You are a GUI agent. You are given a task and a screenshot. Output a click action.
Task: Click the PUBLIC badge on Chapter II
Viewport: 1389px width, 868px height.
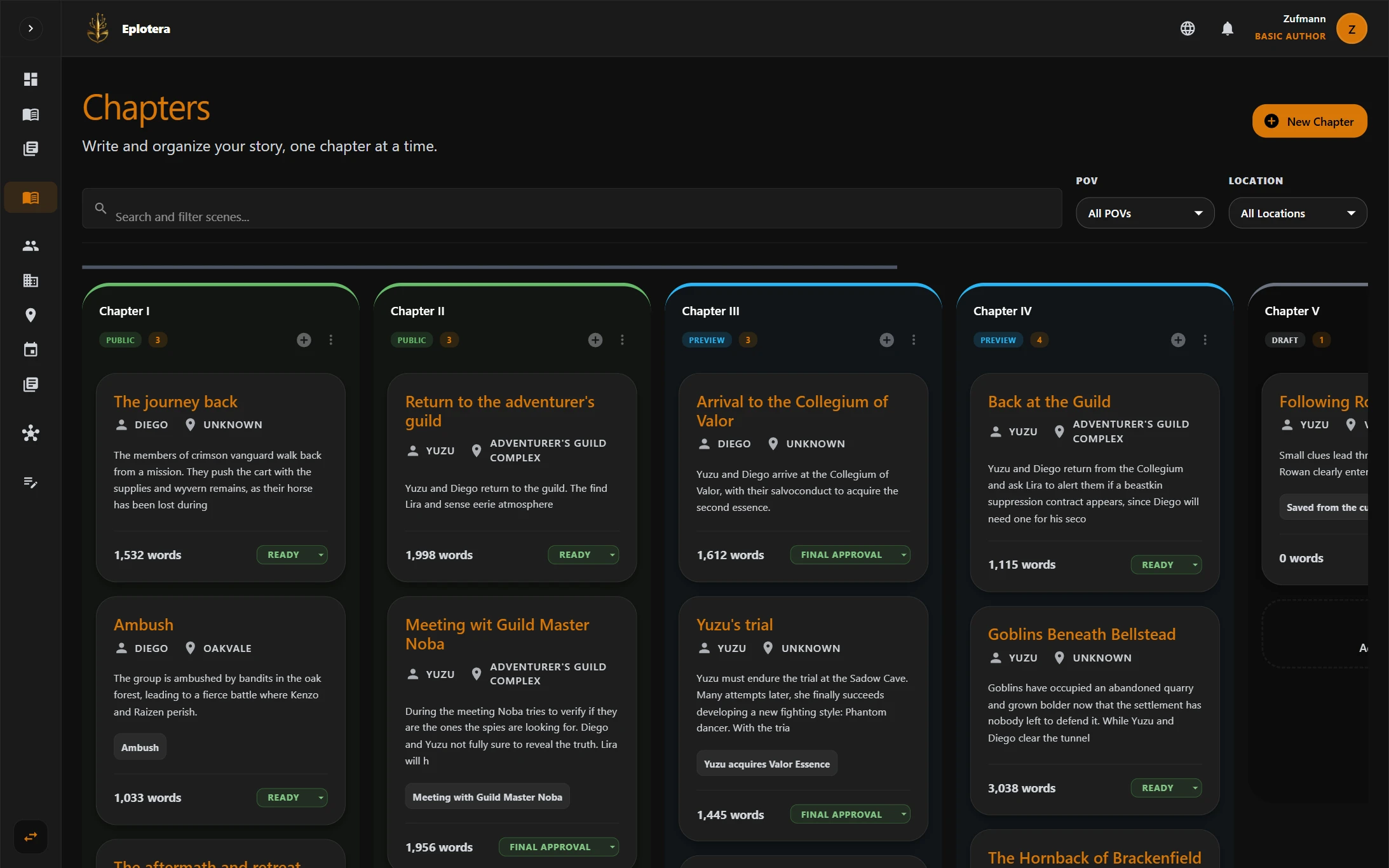coord(412,340)
